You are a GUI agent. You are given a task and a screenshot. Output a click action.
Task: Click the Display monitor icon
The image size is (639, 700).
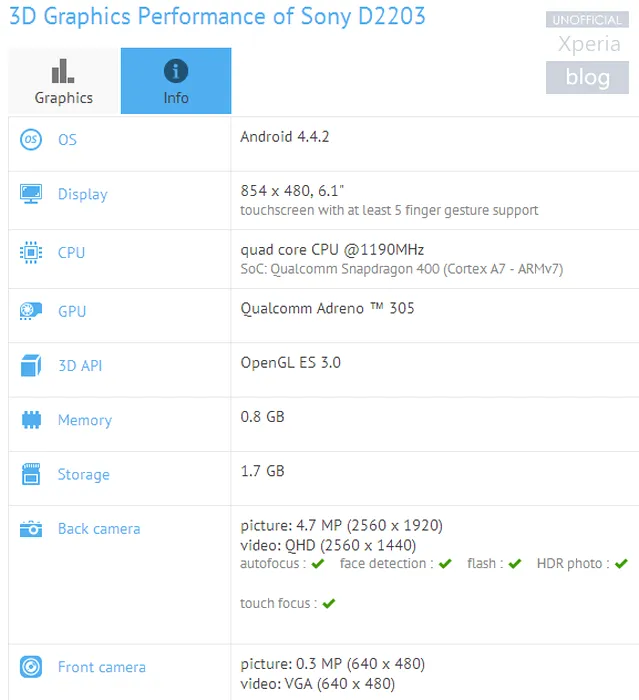(x=31, y=194)
